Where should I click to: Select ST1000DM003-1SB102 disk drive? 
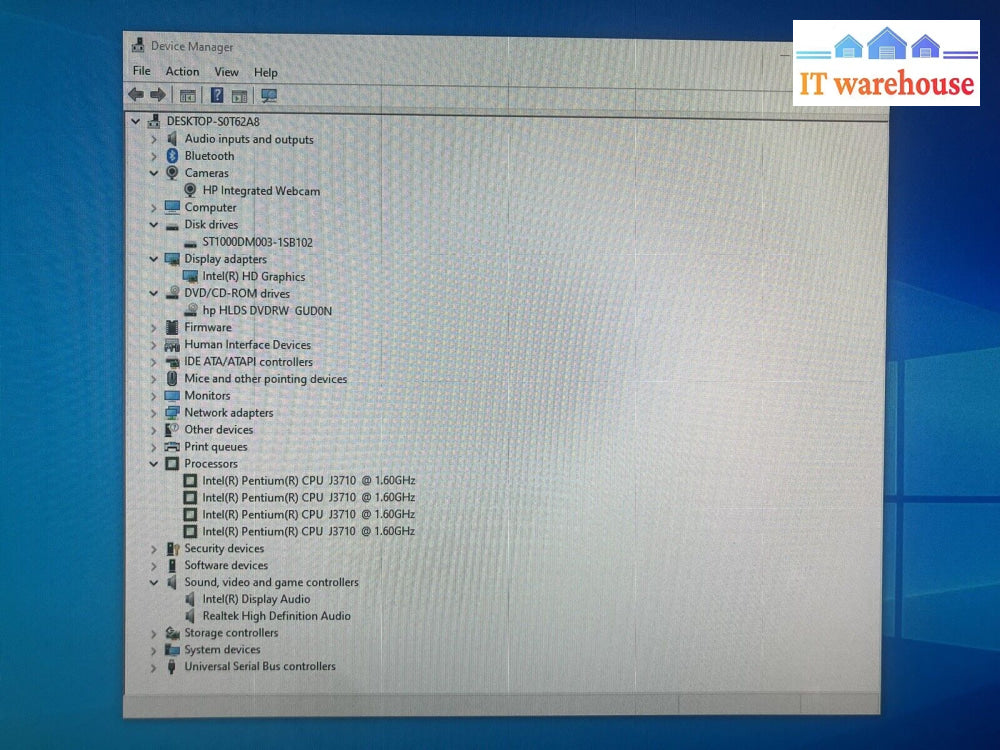(264, 242)
